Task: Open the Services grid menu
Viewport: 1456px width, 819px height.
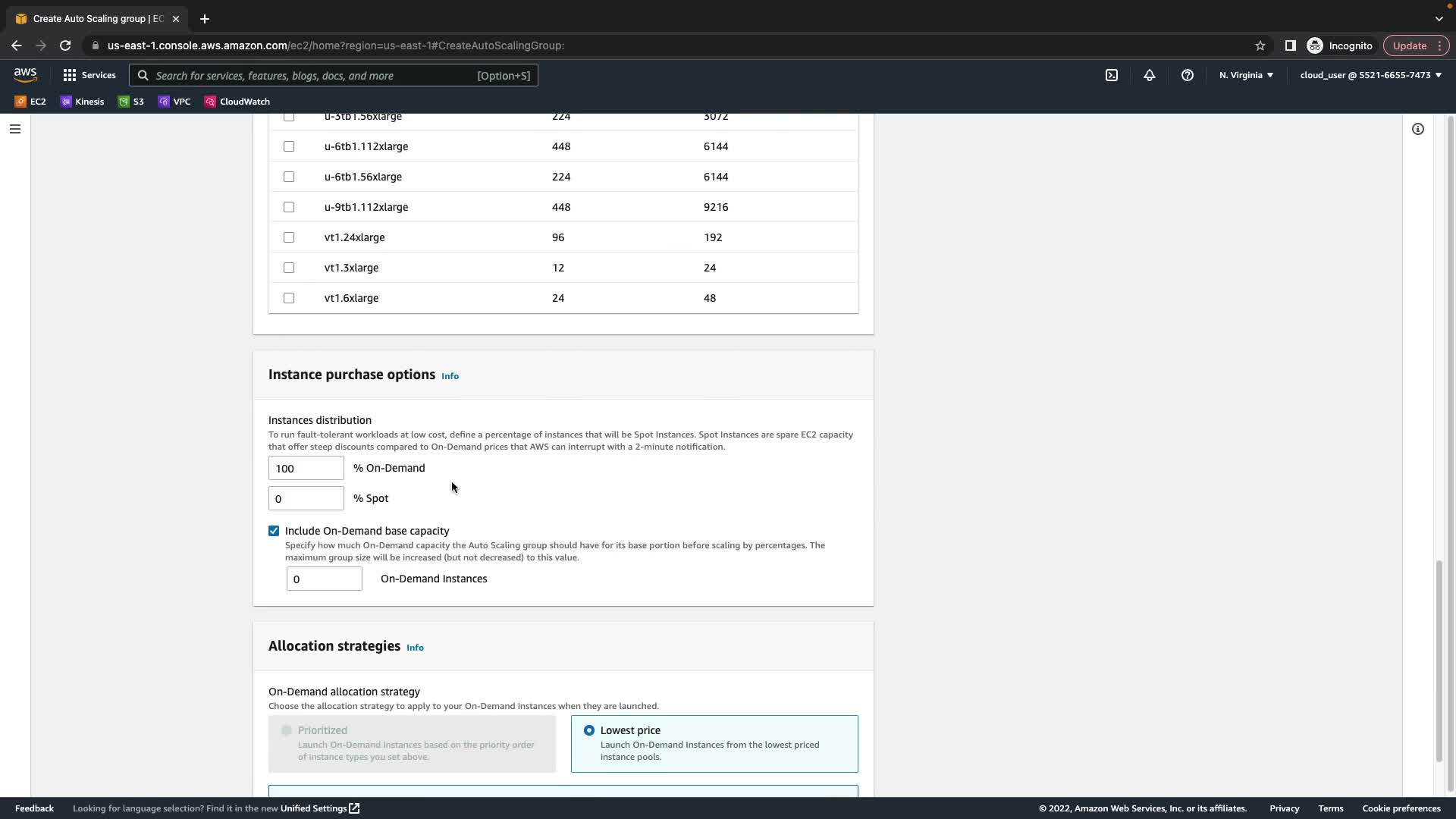Action: pos(89,75)
